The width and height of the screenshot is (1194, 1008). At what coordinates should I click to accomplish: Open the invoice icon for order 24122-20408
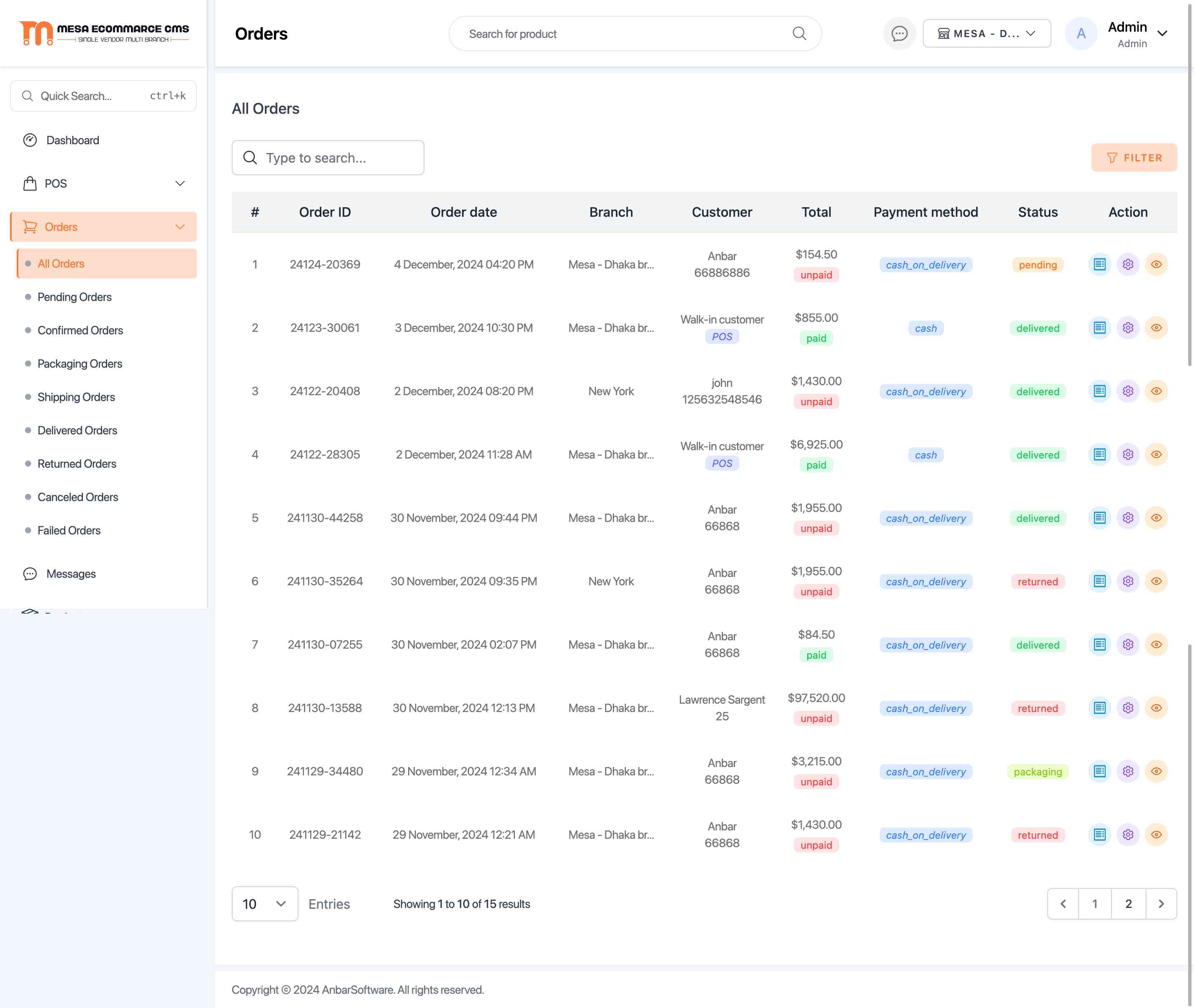tap(1099, 391)
